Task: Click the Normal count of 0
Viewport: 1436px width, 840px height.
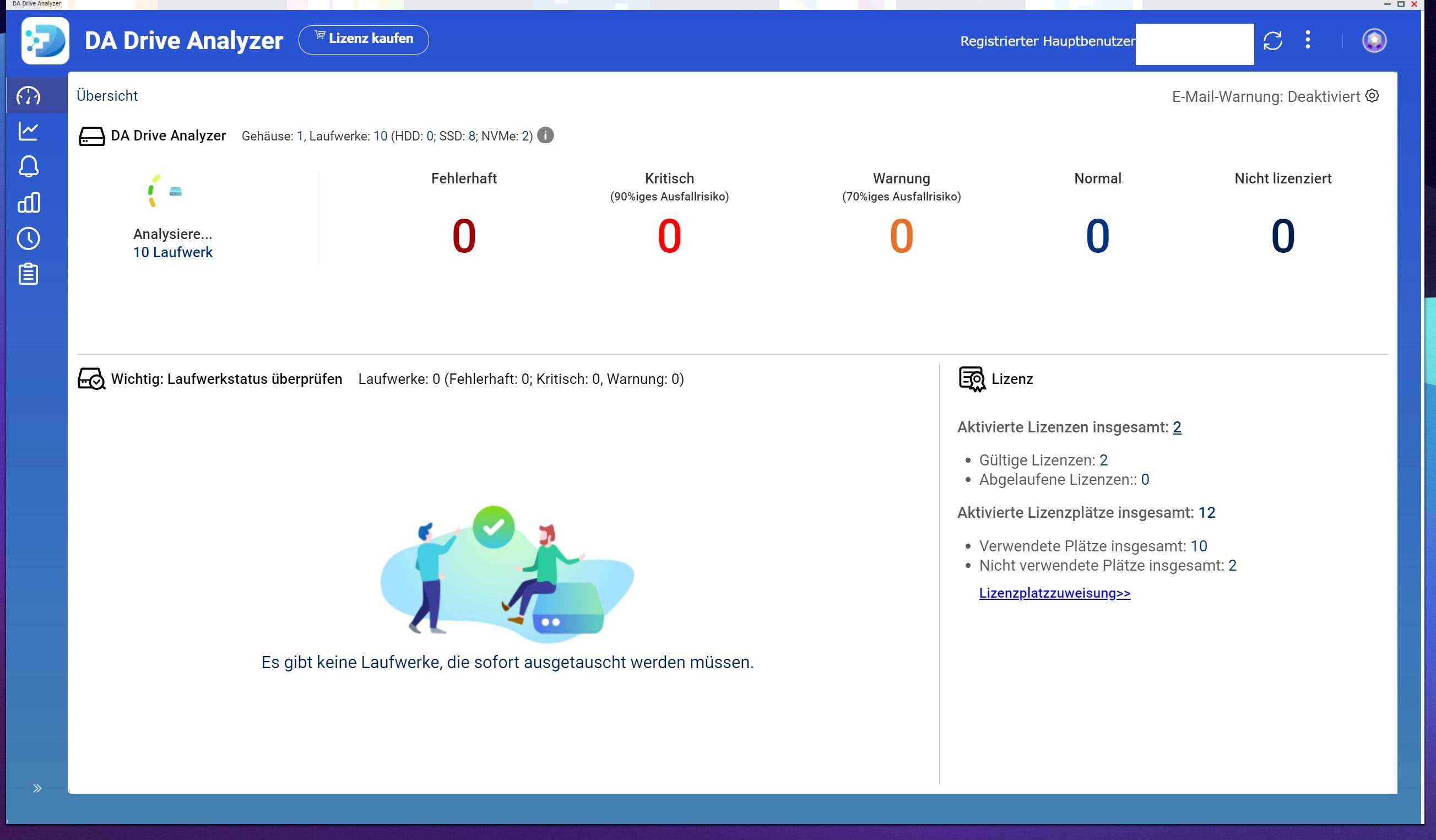Action: tap(1097, 236)
